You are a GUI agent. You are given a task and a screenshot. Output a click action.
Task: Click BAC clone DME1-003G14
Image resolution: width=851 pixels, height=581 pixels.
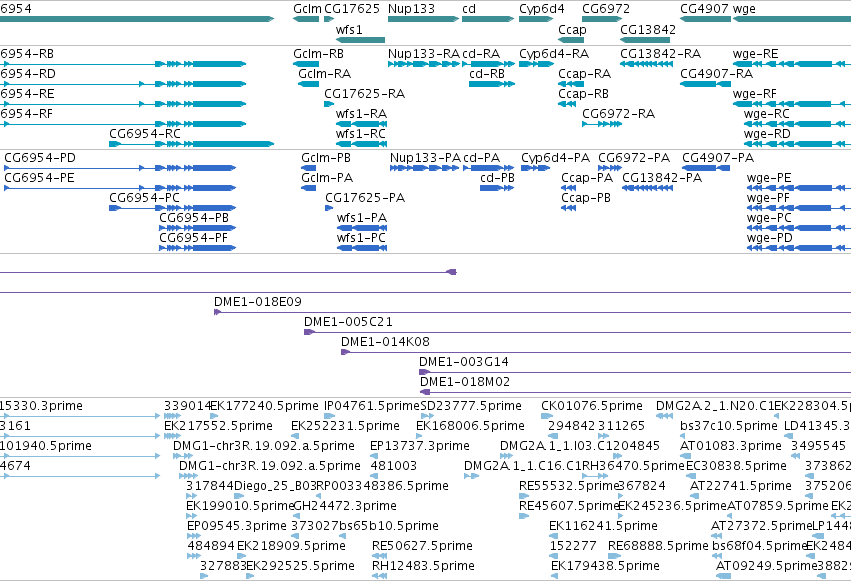(463, 362)
